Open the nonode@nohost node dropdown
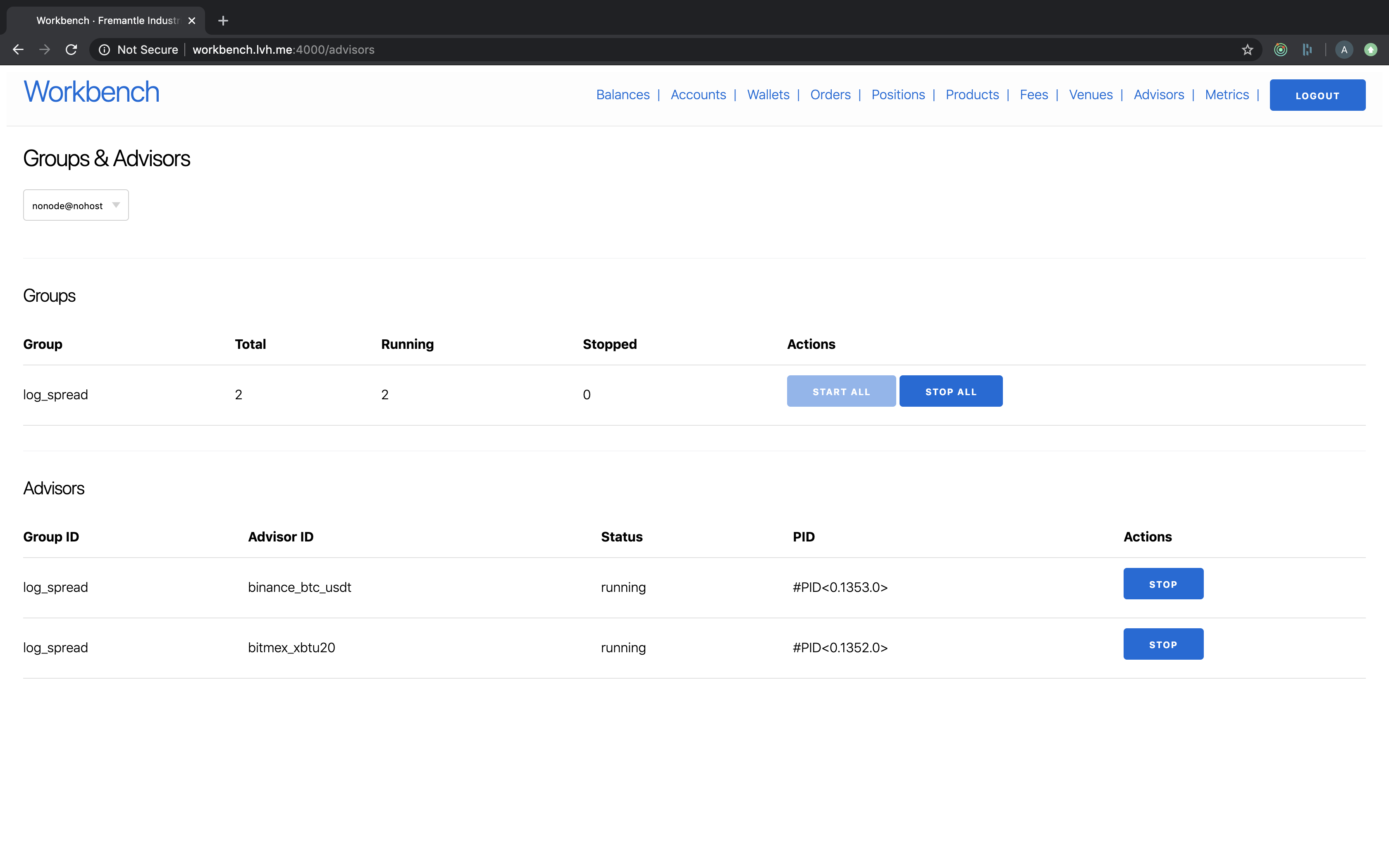Image resolution: width=1389 pixels, height=868 pixels. point(76,205)
